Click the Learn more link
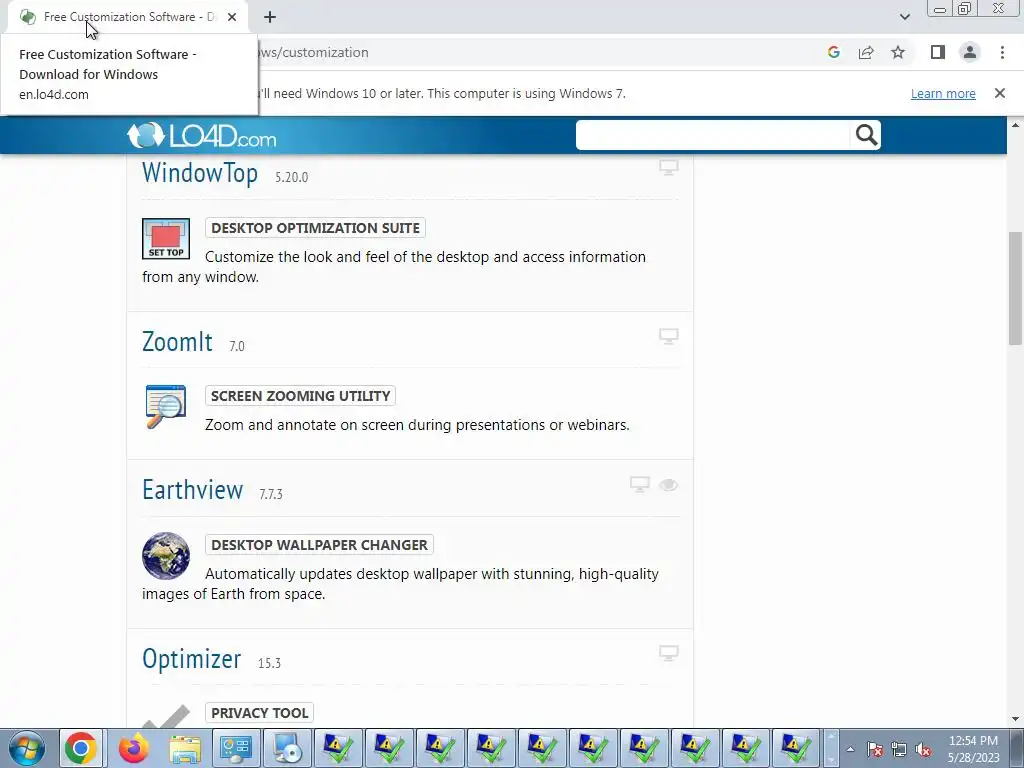The image size is (1024, 768). coord(943,93)
